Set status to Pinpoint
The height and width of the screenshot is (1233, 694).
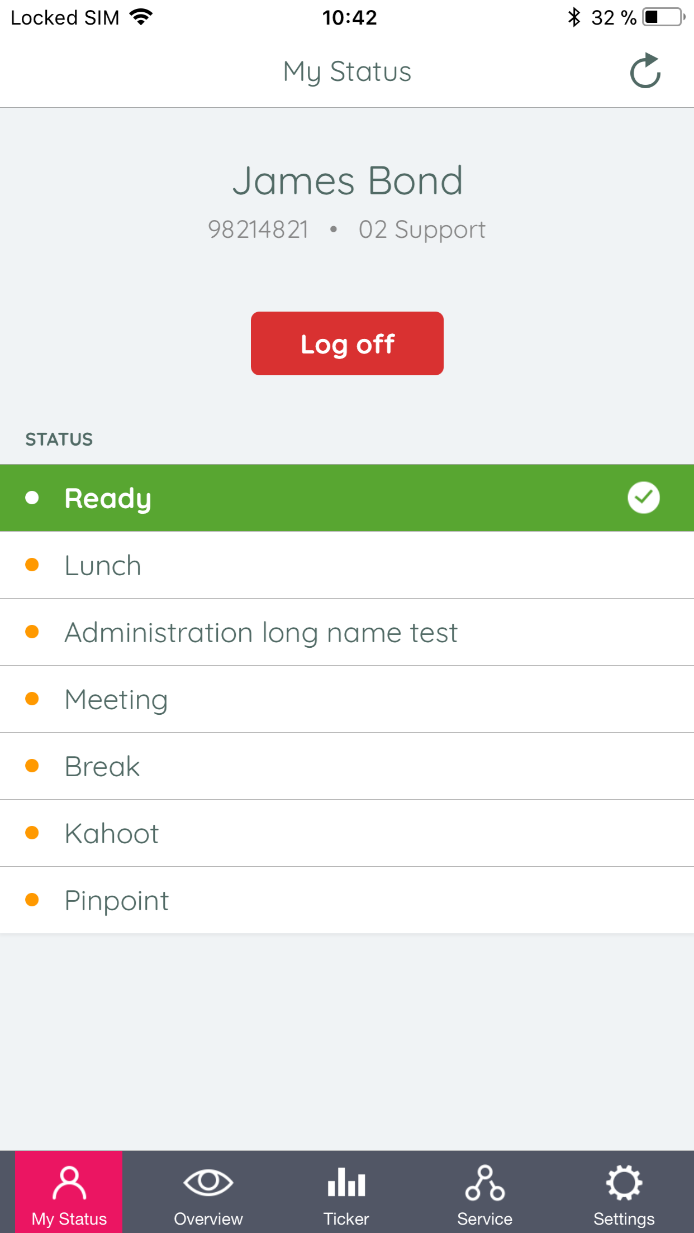click(x=117, y=900)
